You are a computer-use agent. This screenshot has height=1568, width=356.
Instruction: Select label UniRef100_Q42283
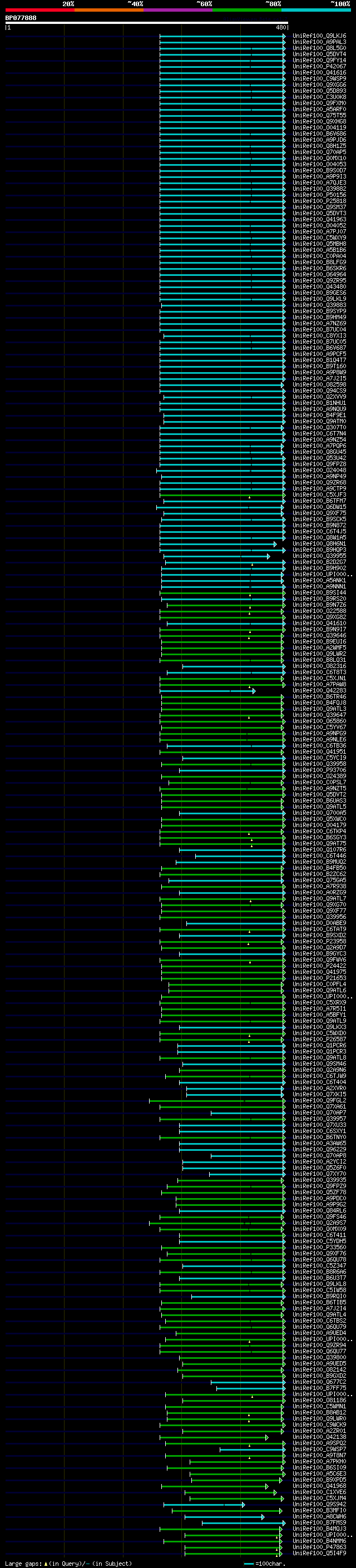click(319, 690)
